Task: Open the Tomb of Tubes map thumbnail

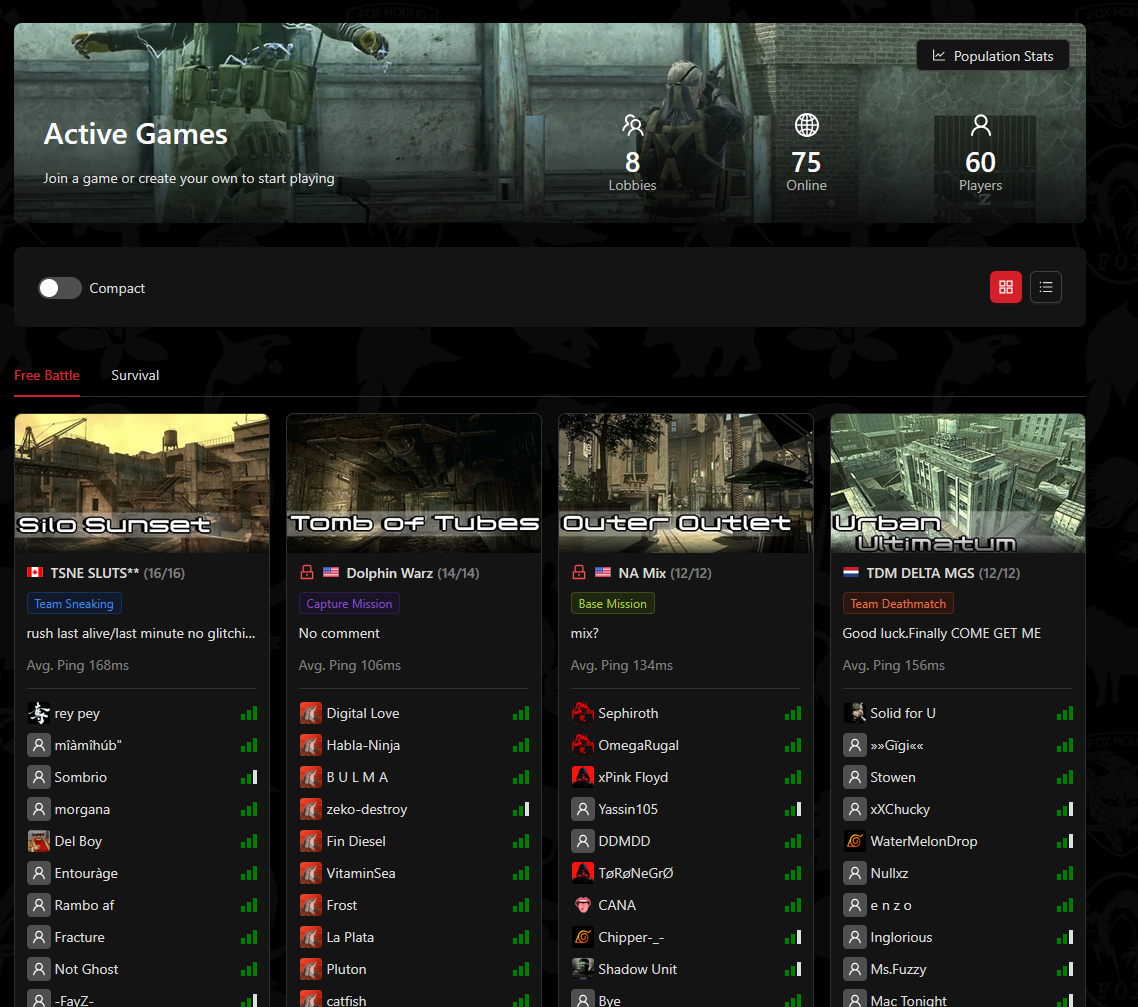Action: pos(414,483)
